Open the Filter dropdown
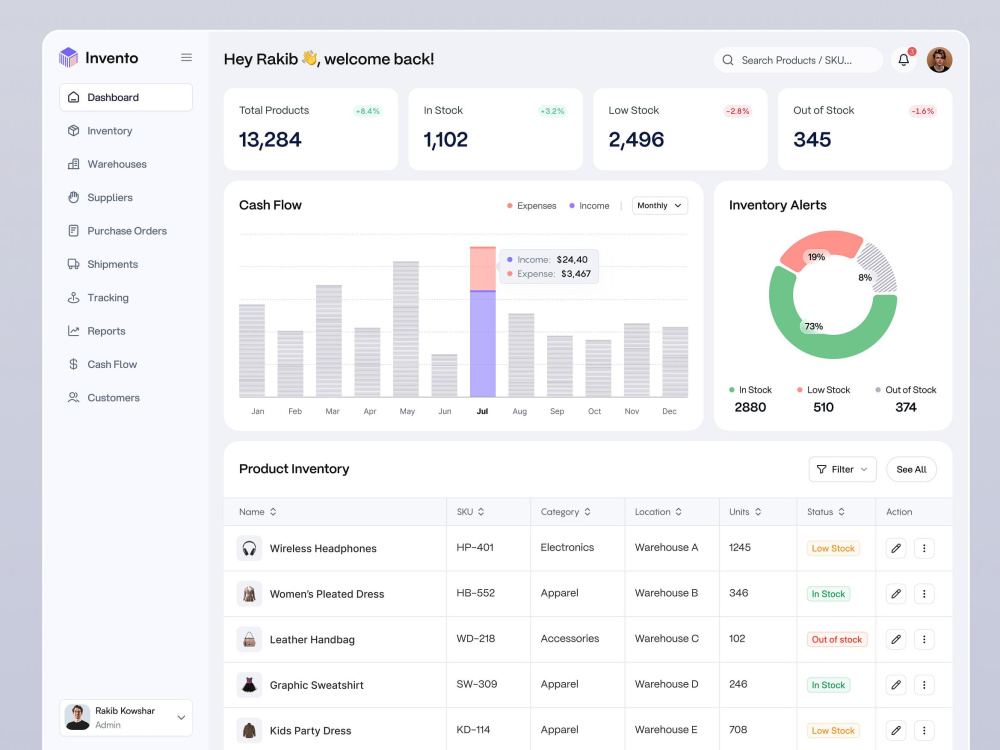Viewport: 1000px width, 750px height. coord(842,469)
